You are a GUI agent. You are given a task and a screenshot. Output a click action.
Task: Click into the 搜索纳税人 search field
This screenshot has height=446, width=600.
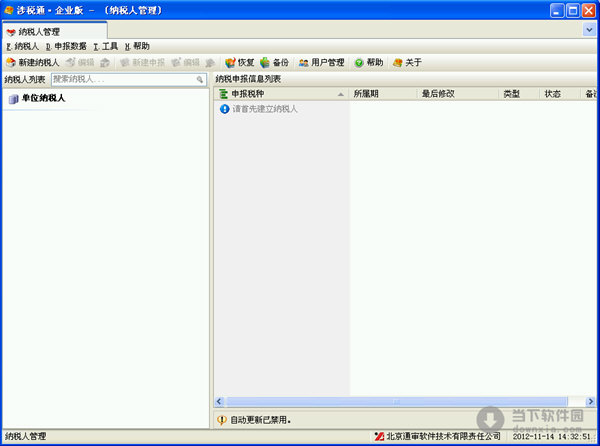(120, 79)
